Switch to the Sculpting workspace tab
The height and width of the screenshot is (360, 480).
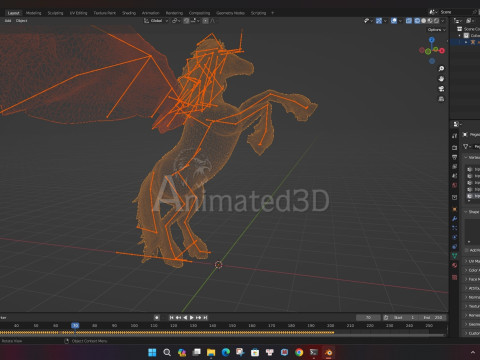click(55, 13)
